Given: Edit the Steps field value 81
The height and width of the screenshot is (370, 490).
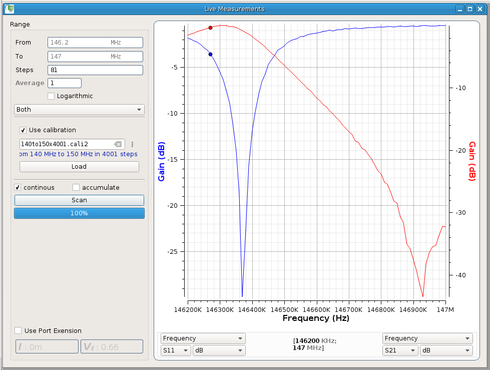Looking at the screenshot, I should click(95, 70).
